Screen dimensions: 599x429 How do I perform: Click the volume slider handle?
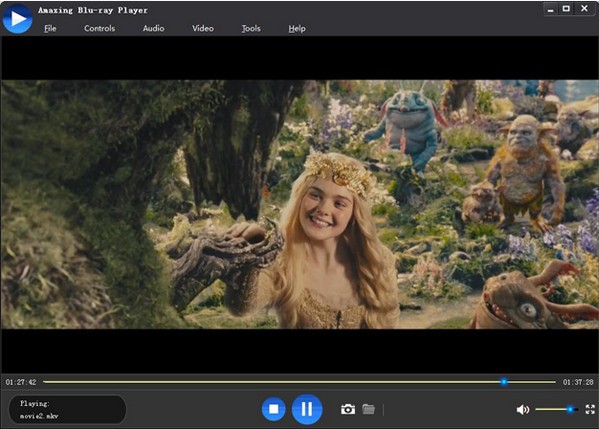[570, 410]
